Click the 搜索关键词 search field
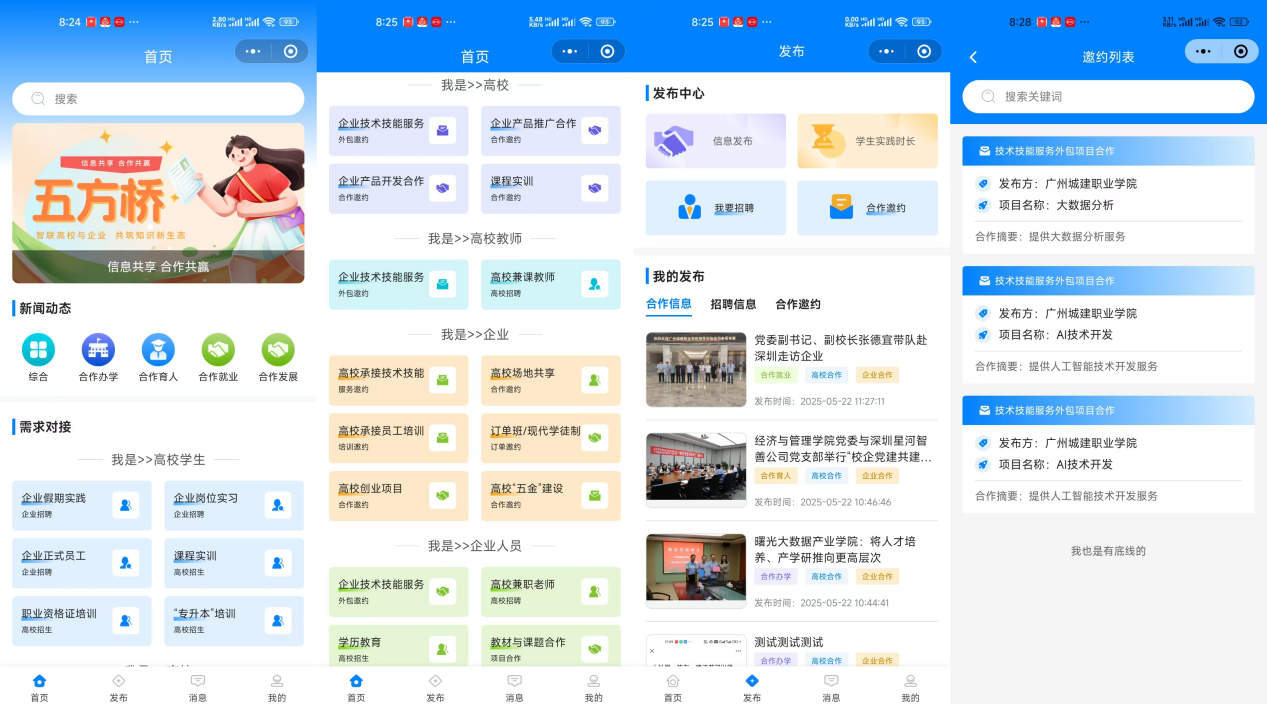 [1108, 97]
